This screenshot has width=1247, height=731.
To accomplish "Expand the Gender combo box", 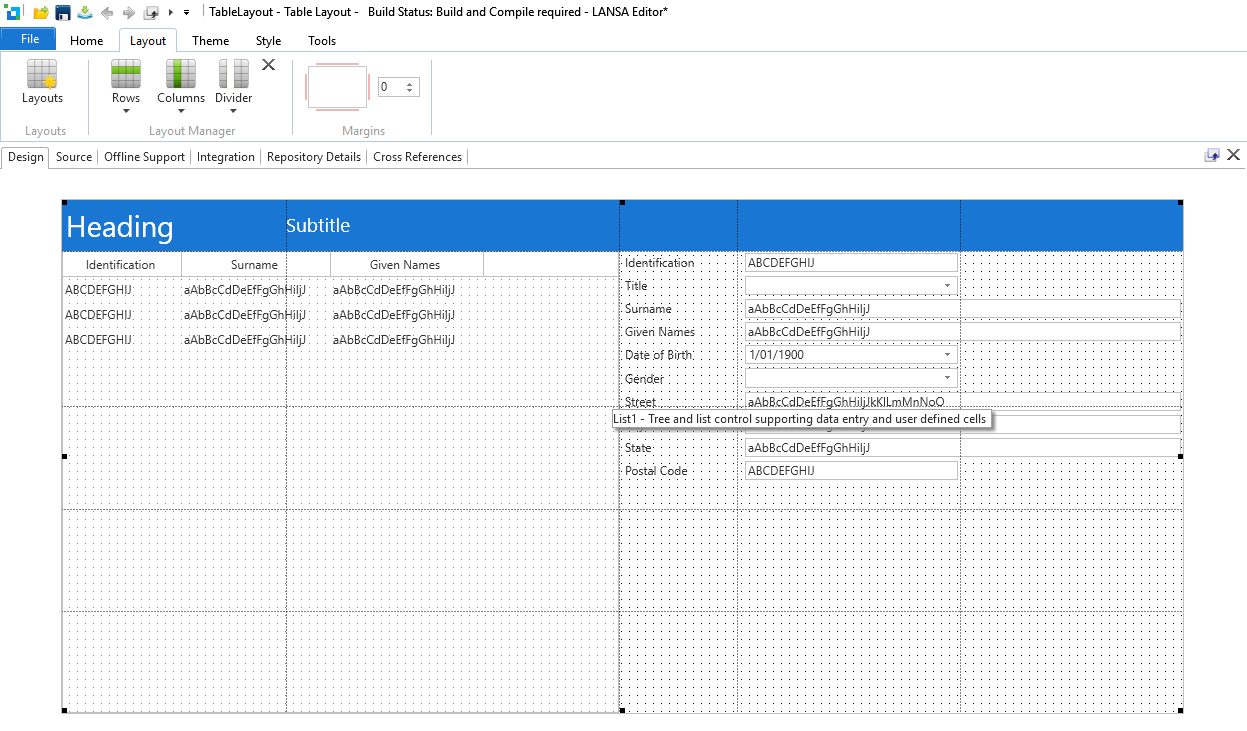I will click(x=946, y=378).
